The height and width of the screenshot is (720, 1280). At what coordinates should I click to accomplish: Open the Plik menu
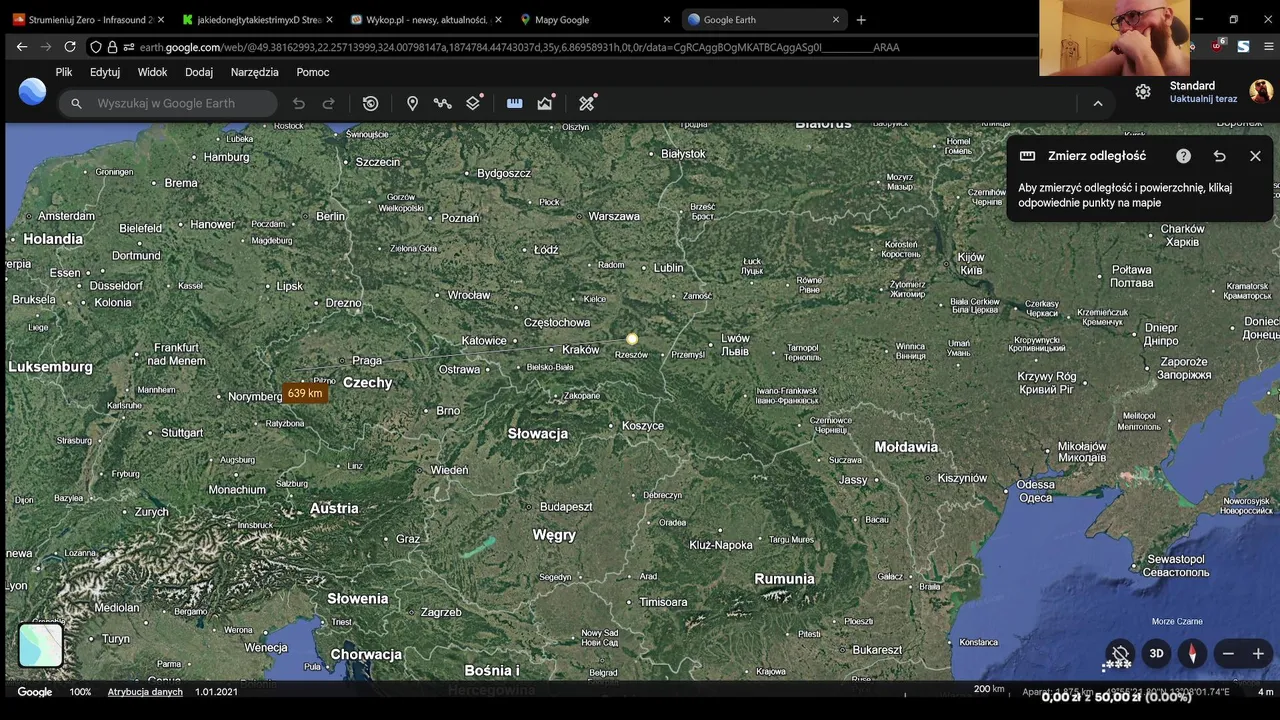coord(64,72)
